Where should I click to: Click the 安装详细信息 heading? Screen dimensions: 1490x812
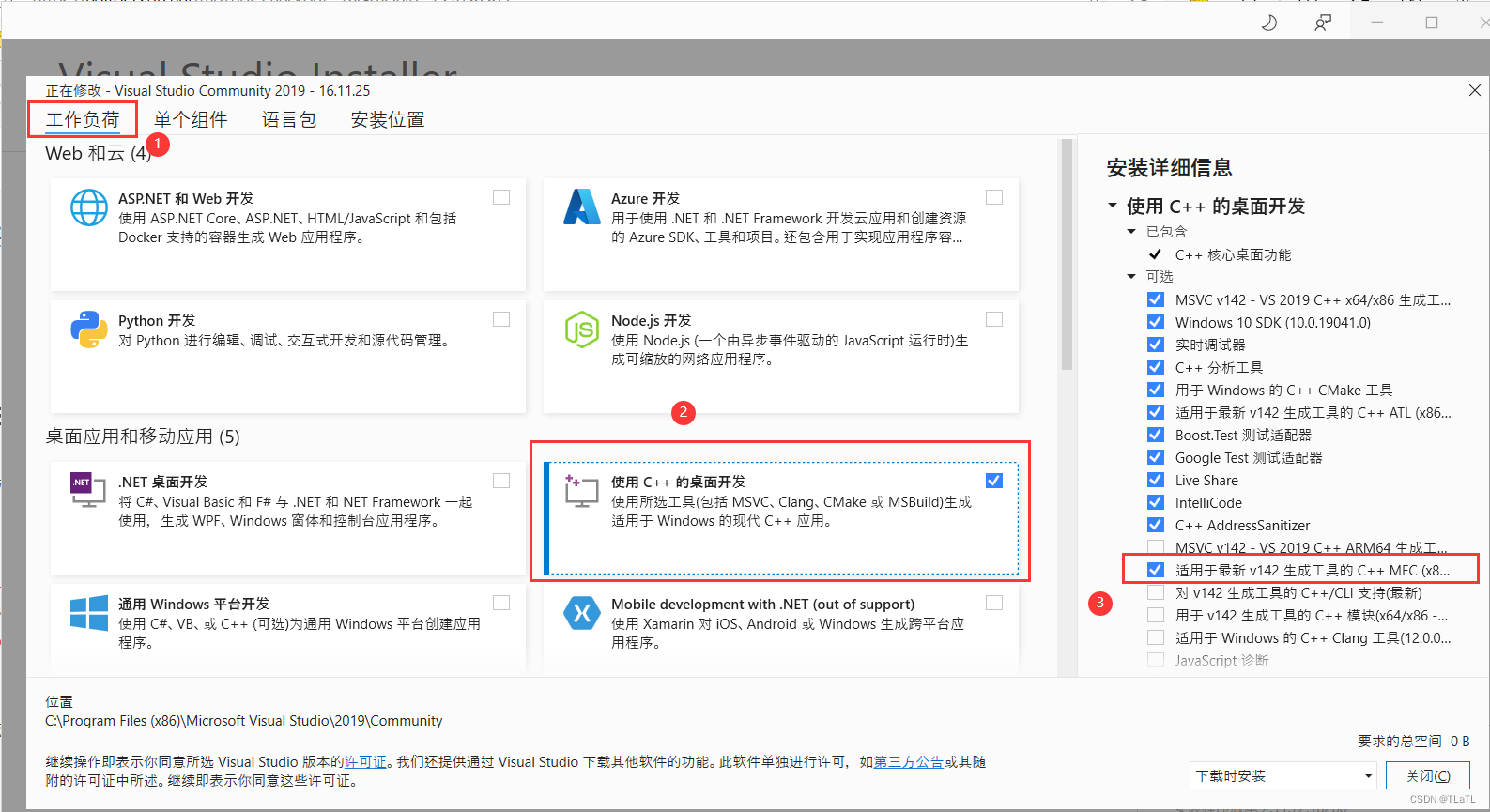click(1169, 167)
